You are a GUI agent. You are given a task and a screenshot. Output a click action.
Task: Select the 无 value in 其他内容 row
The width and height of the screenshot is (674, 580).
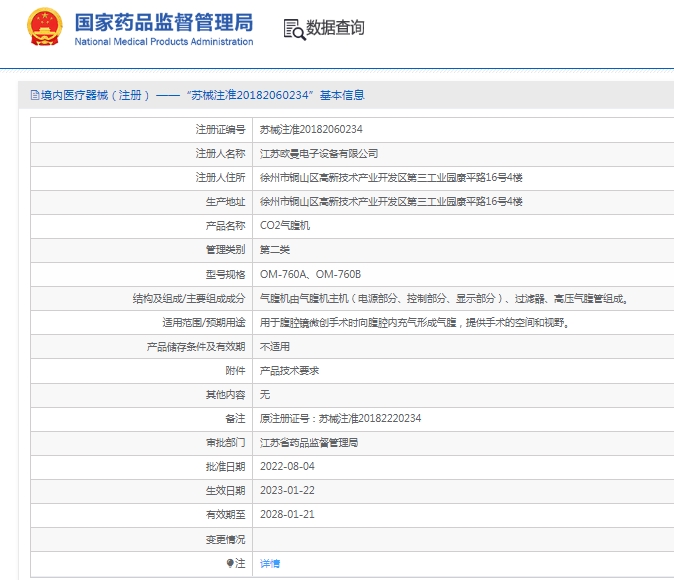coord(265,395)
